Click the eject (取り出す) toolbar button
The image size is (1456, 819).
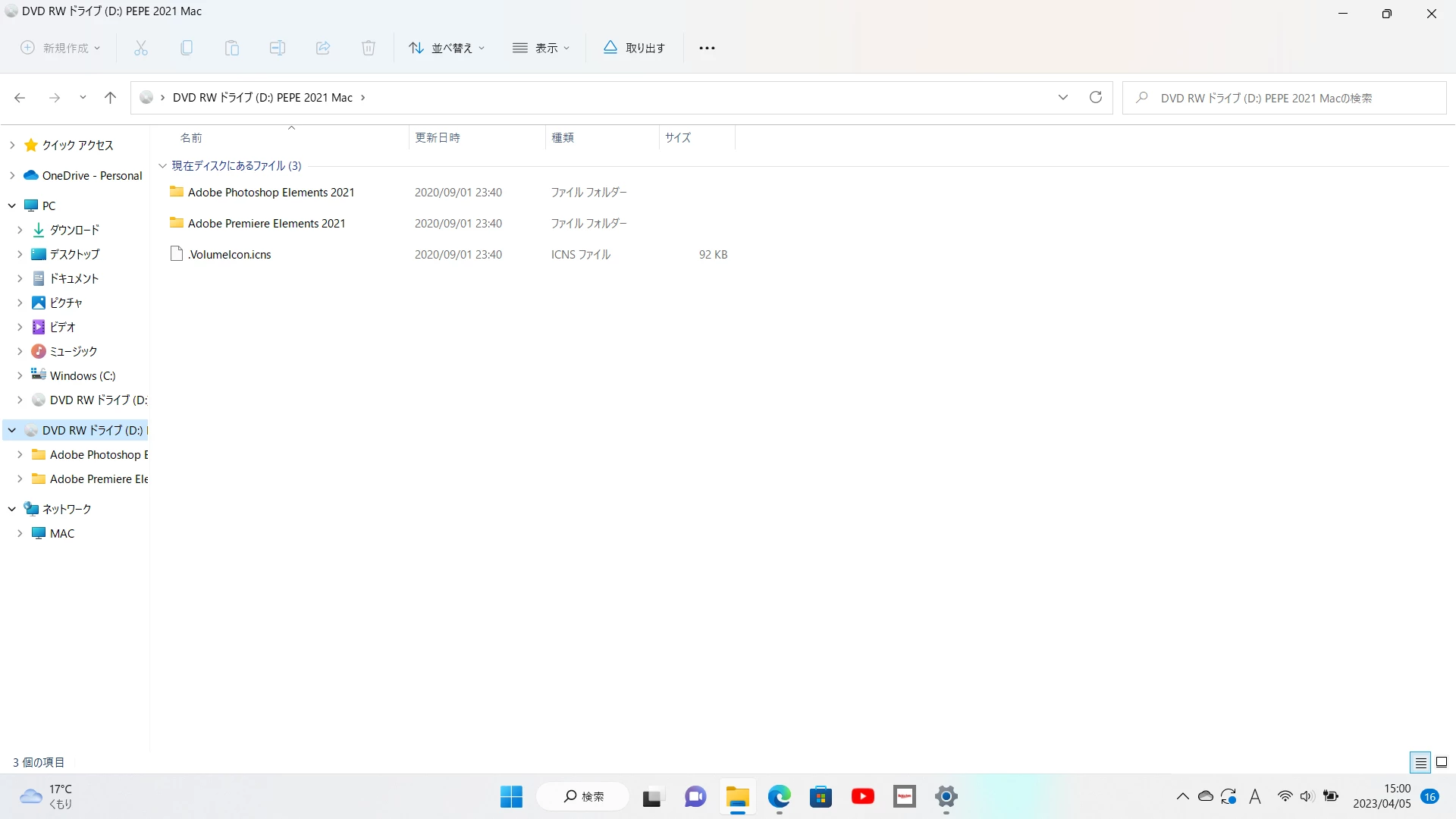(x=634, y=48)
